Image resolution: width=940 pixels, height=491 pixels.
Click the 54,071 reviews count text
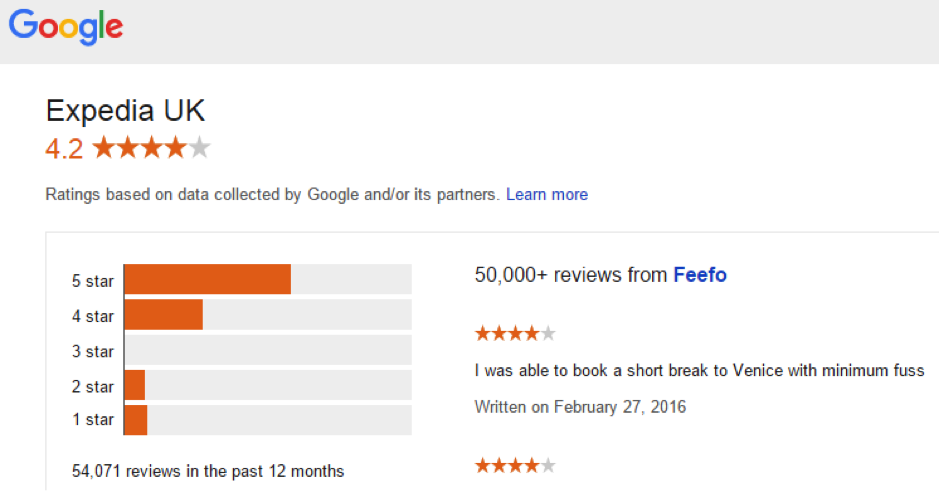click(208, 471)
